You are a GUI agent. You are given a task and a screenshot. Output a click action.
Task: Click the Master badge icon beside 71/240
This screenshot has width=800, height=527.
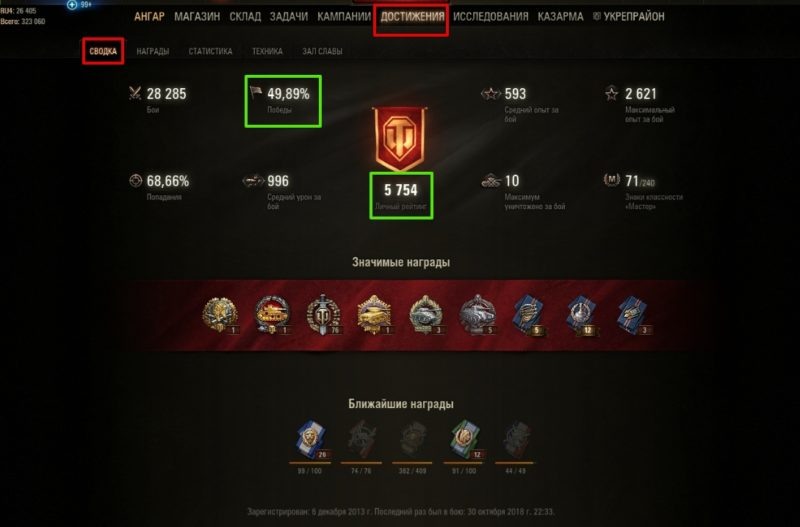click(611, 180)
